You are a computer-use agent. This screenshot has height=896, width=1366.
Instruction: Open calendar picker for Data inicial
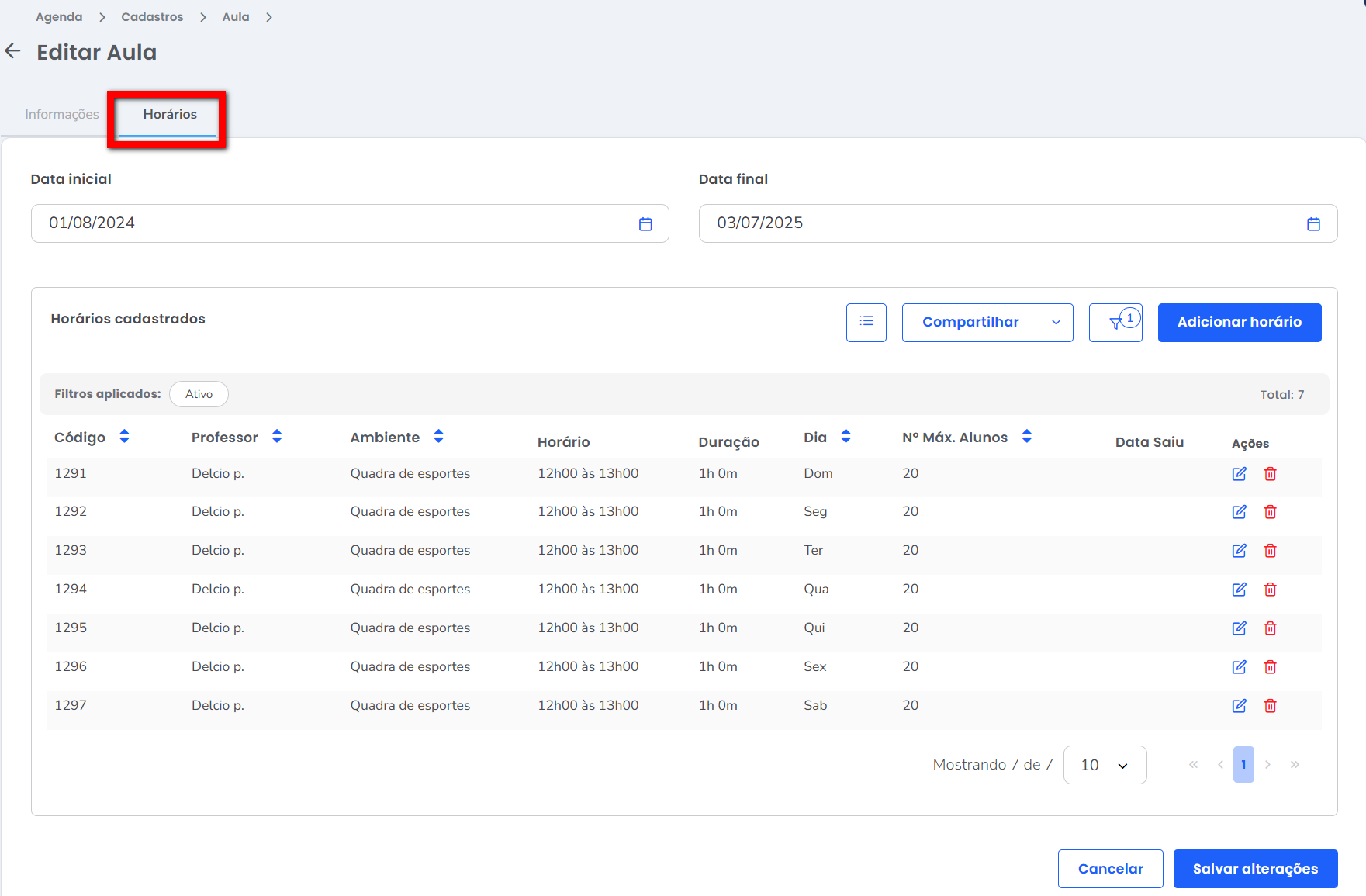[645, 224]
